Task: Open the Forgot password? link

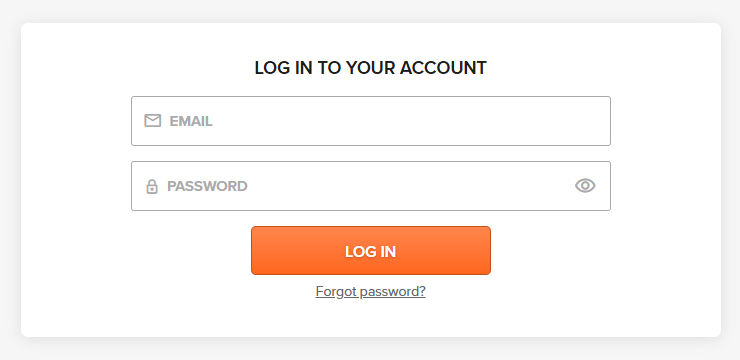Action: pos(370,292)
